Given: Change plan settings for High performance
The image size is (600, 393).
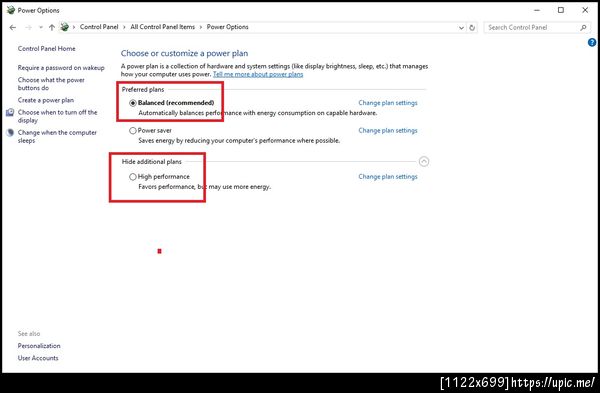Looking at the screenshot, I should [388, 177].
